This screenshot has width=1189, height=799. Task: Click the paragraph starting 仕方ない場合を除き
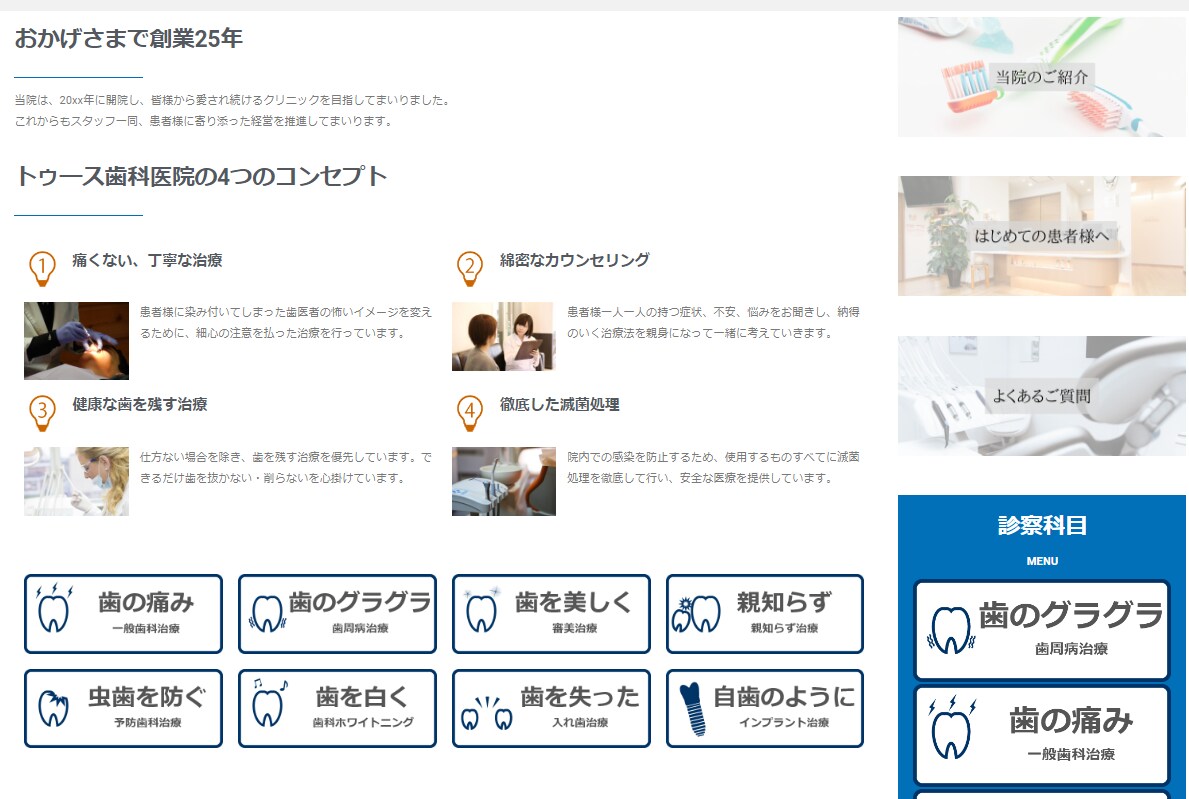(x=286, y=468)
